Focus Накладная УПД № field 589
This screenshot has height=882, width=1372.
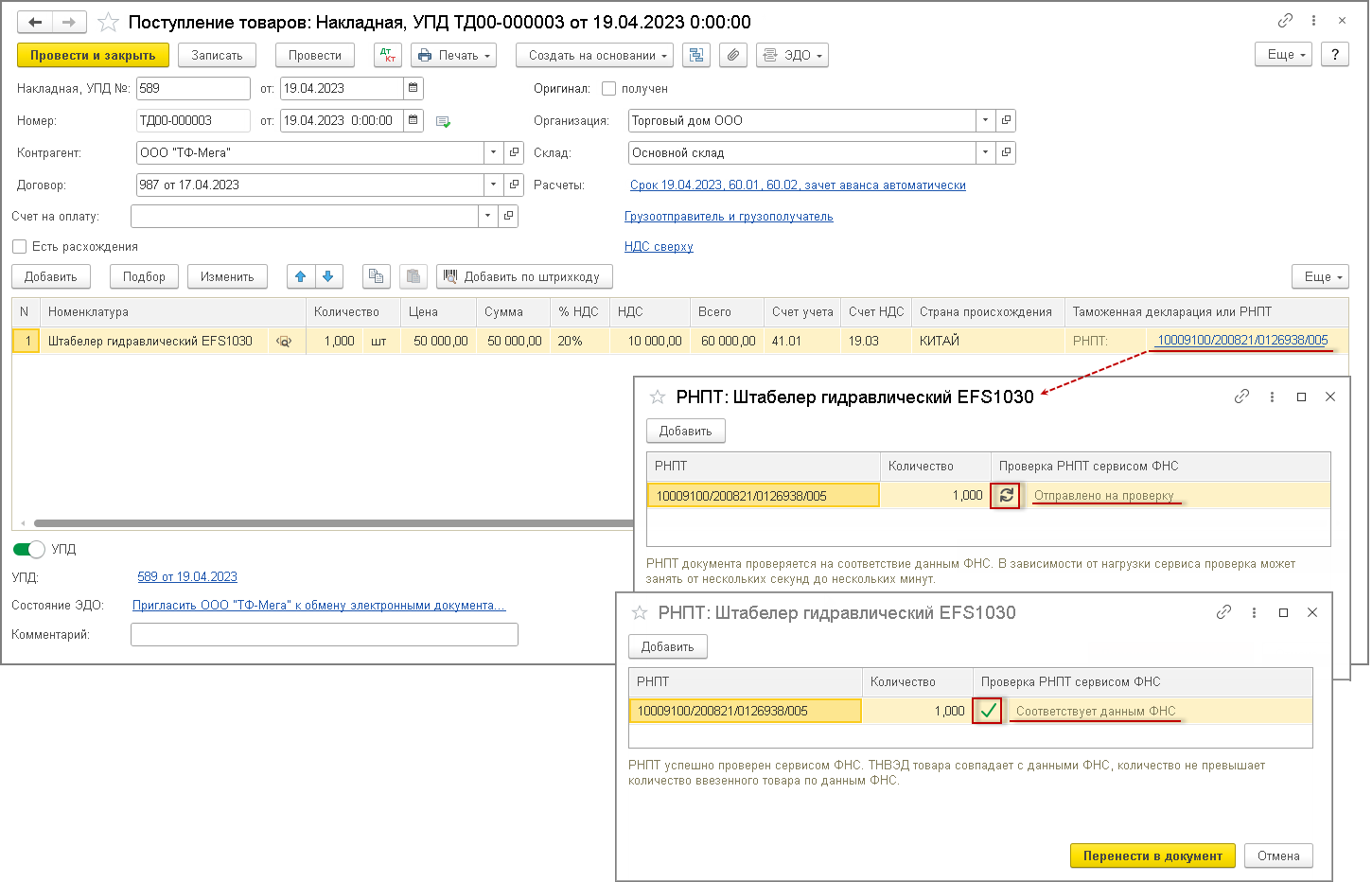pyautogui.click(x=193, y=88)
